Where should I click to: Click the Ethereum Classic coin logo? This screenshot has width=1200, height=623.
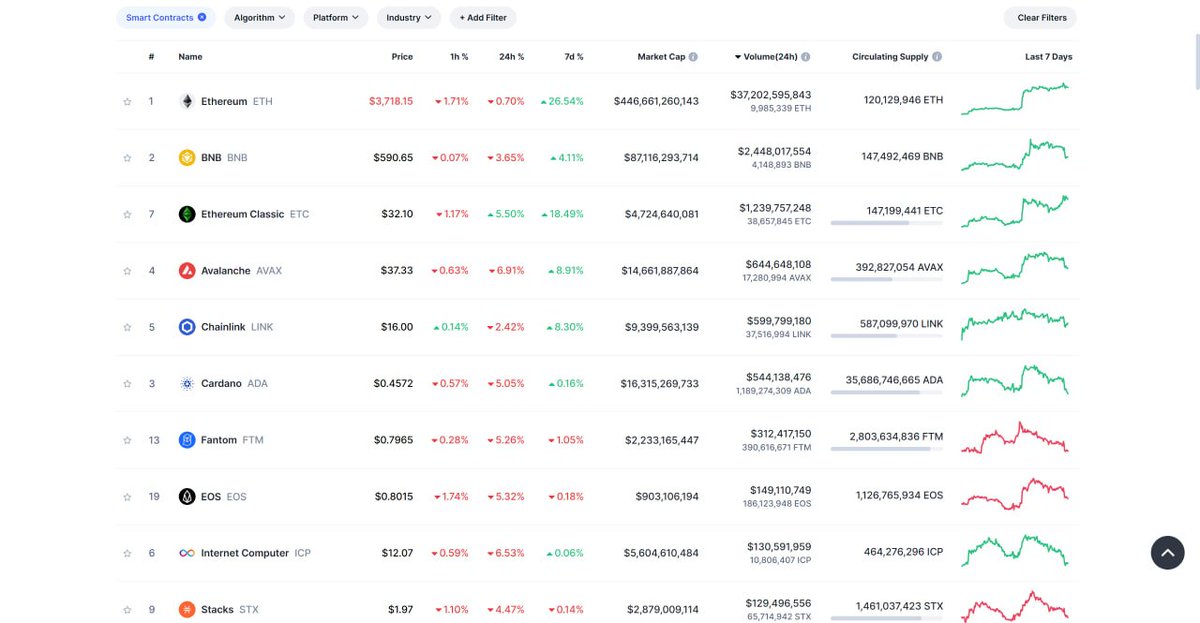[x=187, y=214]
